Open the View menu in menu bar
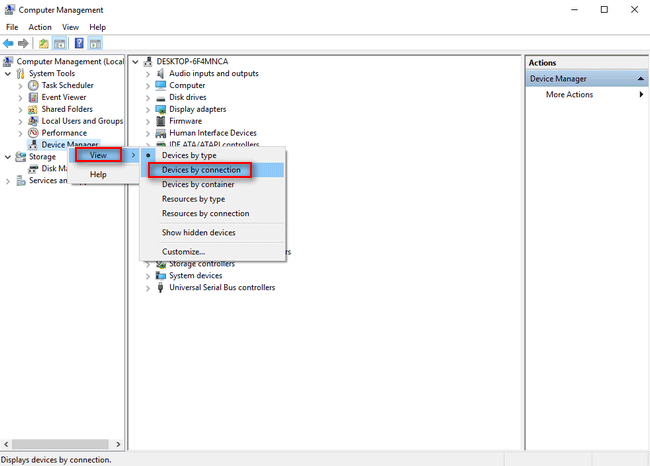 pyautogui.click(x=70, y=27)
